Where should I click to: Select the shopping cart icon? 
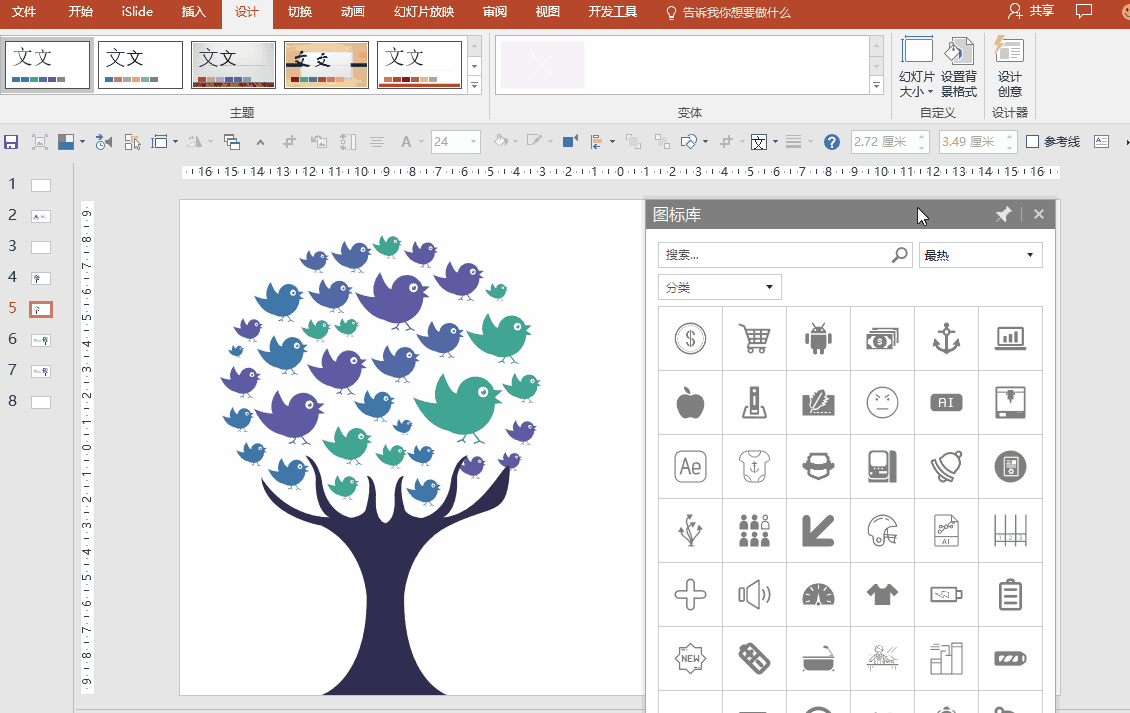(755, 339)
